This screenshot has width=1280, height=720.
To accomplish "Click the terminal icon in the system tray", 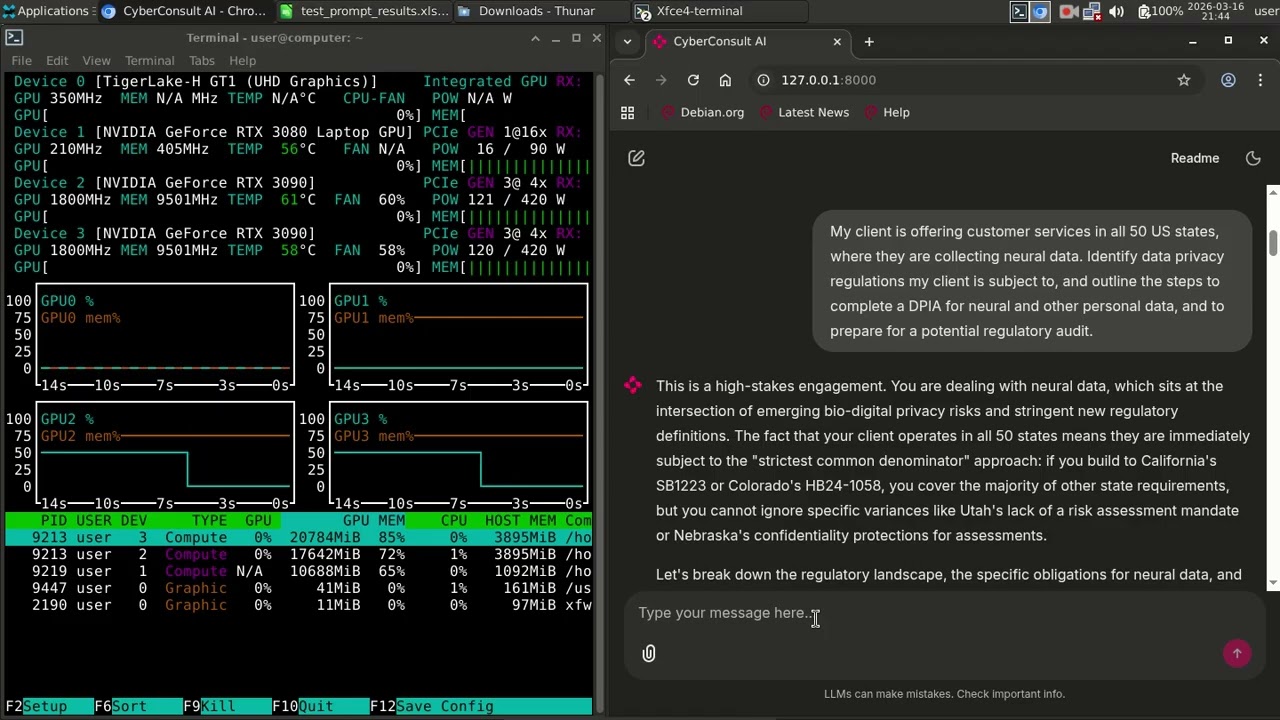I will [x=1019, y=11].
